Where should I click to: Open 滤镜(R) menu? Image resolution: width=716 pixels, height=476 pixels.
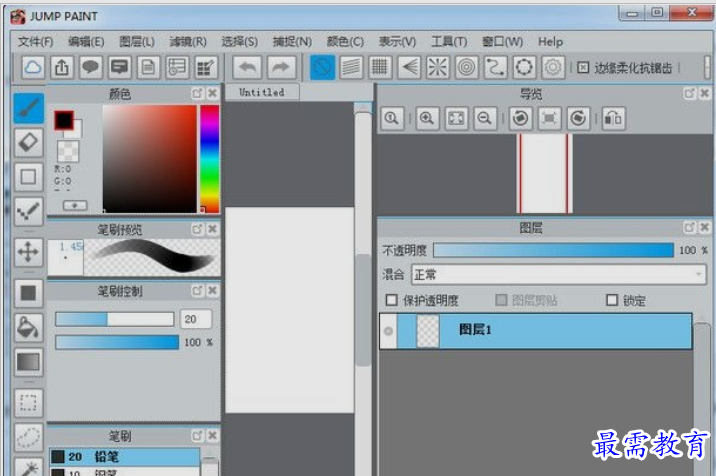[188, 42]
